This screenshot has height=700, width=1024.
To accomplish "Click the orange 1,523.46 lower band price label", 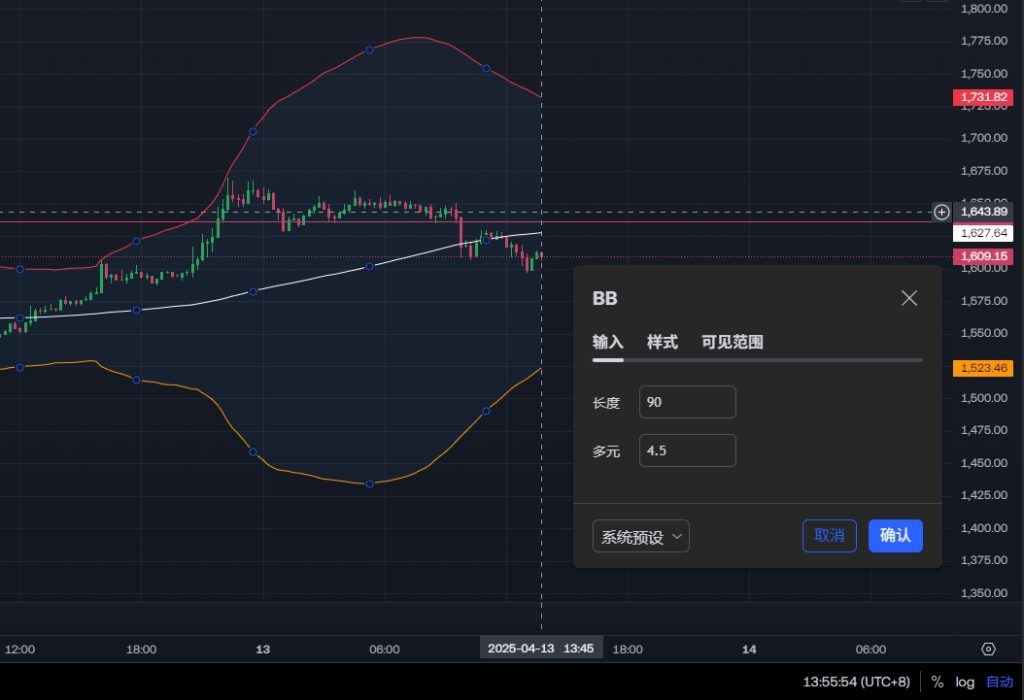I will [984, 368].
